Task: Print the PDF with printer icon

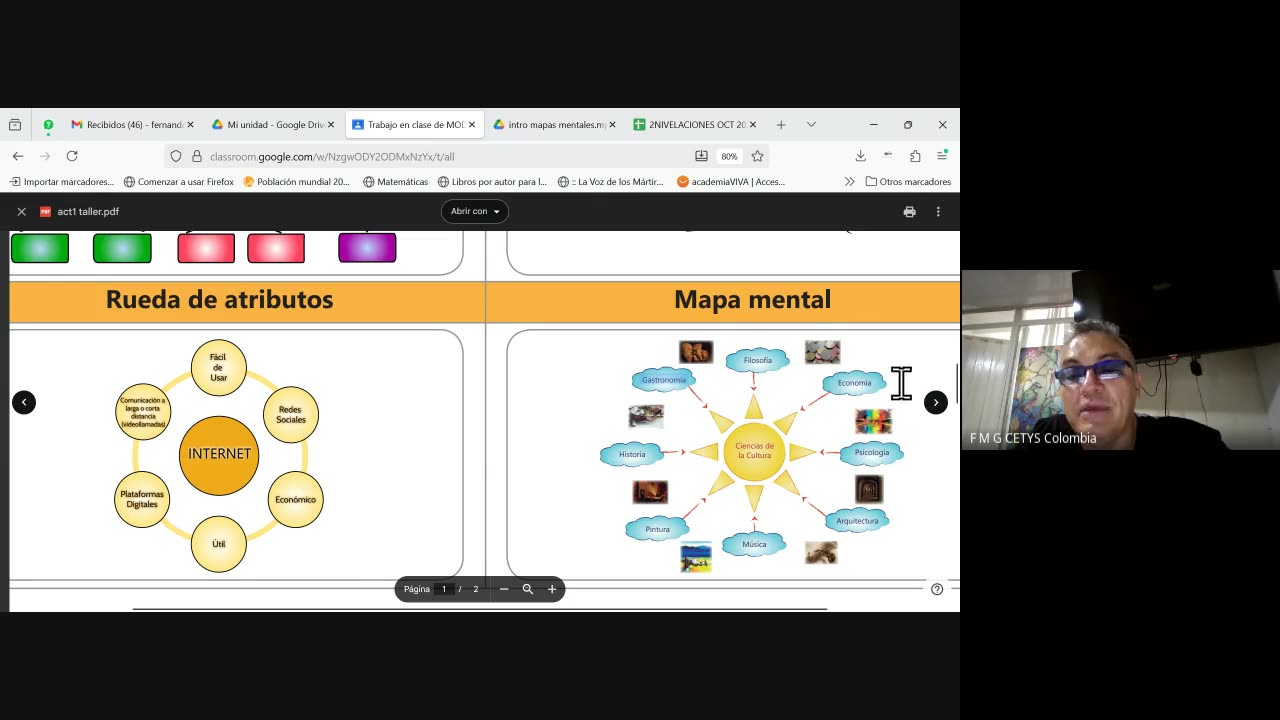Action: pos(909,212)
